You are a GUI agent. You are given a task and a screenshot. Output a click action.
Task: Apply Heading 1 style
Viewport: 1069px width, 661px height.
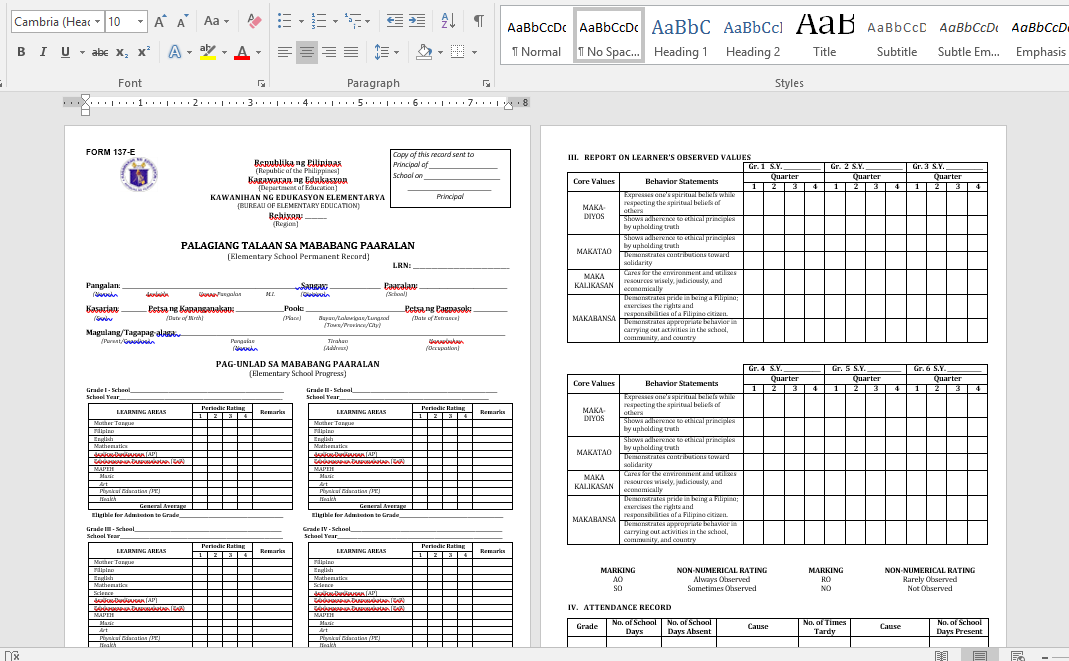[680, 36]
